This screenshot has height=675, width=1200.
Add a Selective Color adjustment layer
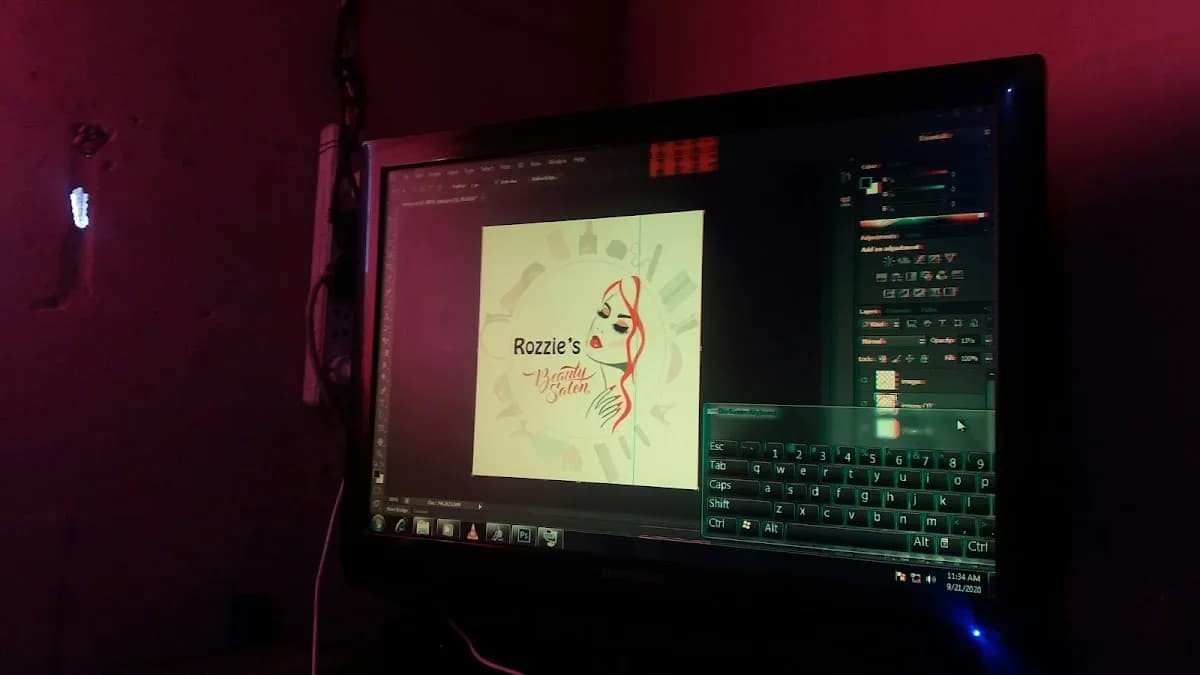[x=936, y=292]
